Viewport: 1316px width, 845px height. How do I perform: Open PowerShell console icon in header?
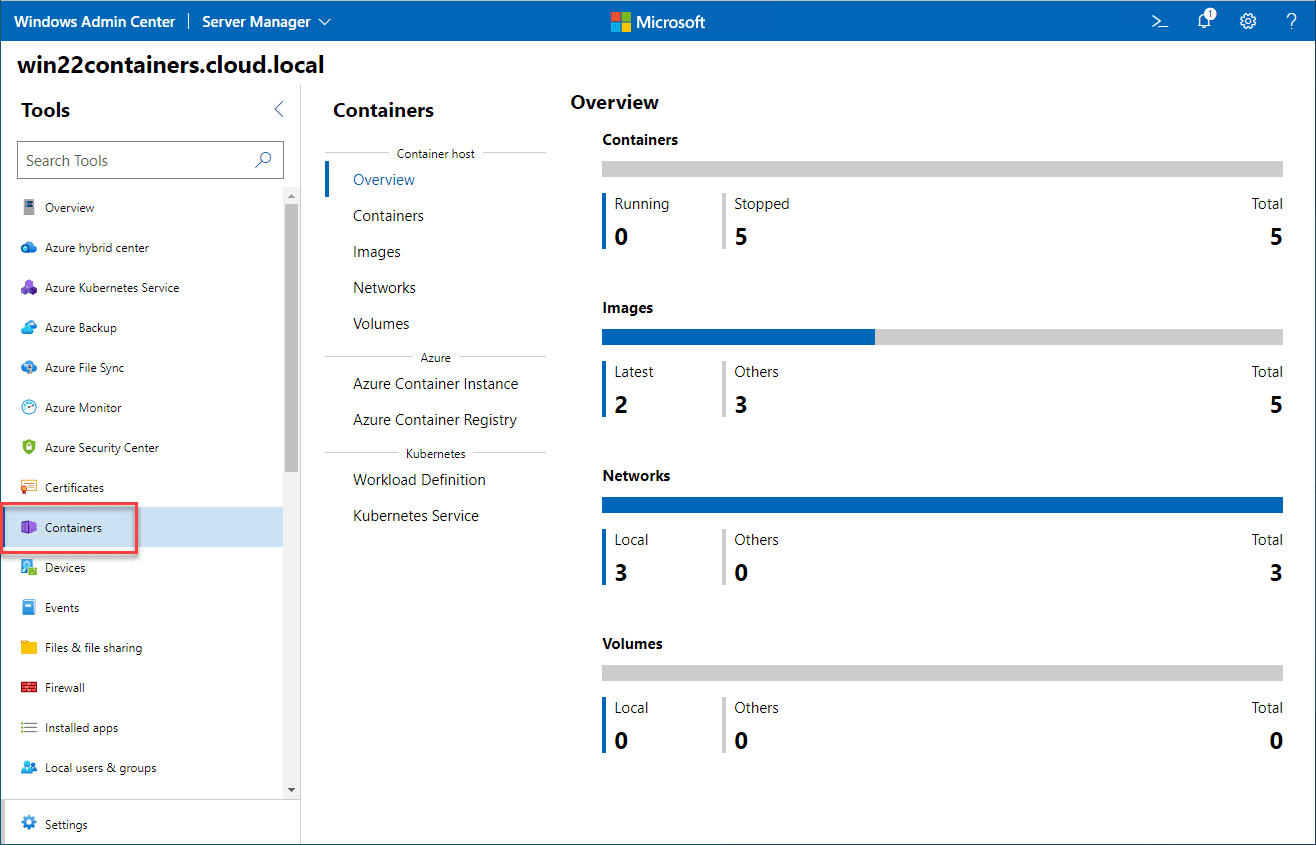click(1160, 21)
